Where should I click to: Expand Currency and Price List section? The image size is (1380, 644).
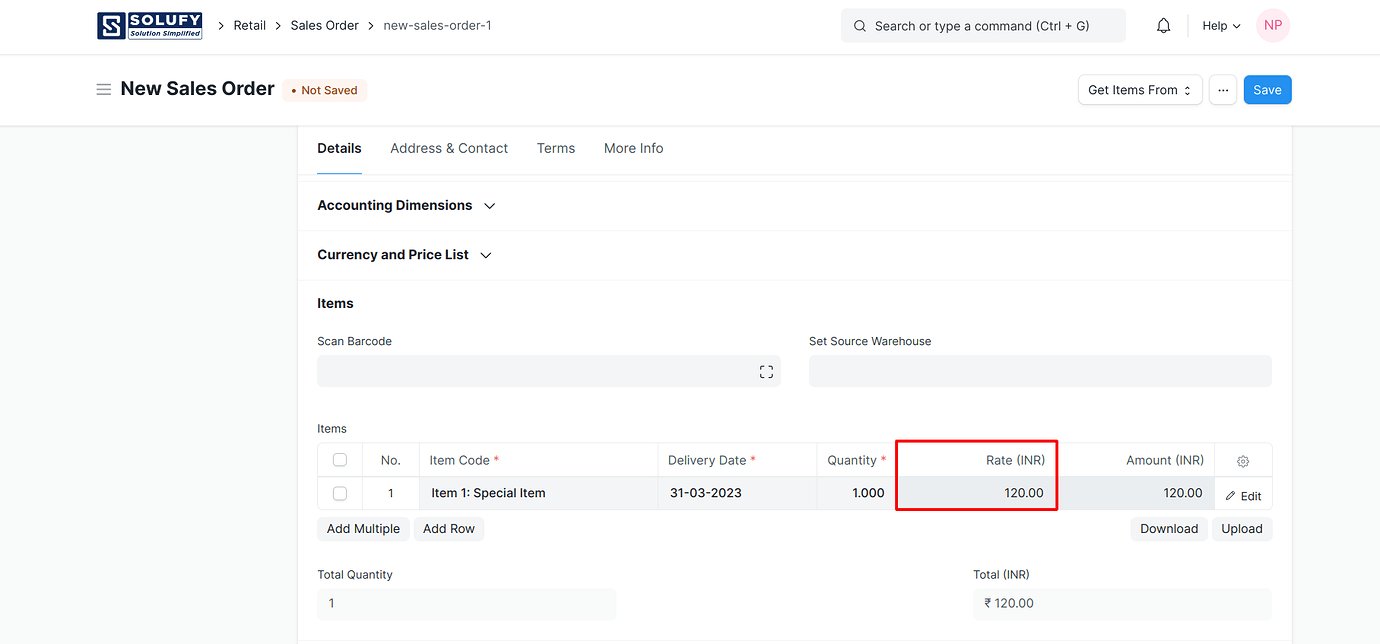(404, 255)
